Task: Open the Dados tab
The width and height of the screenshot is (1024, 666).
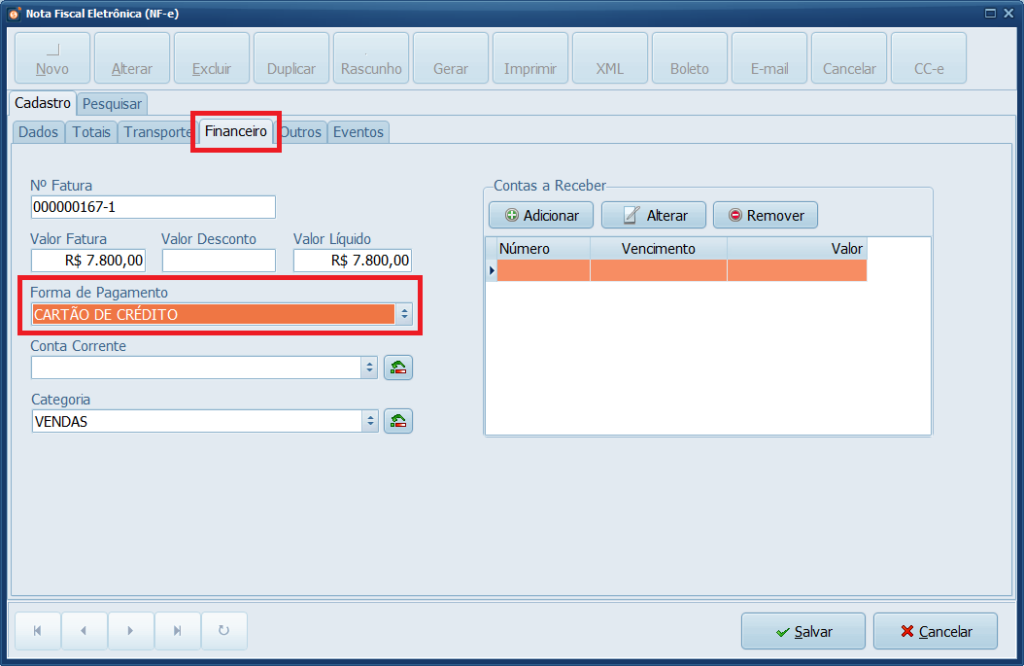Action: click(x=38, y=132)
